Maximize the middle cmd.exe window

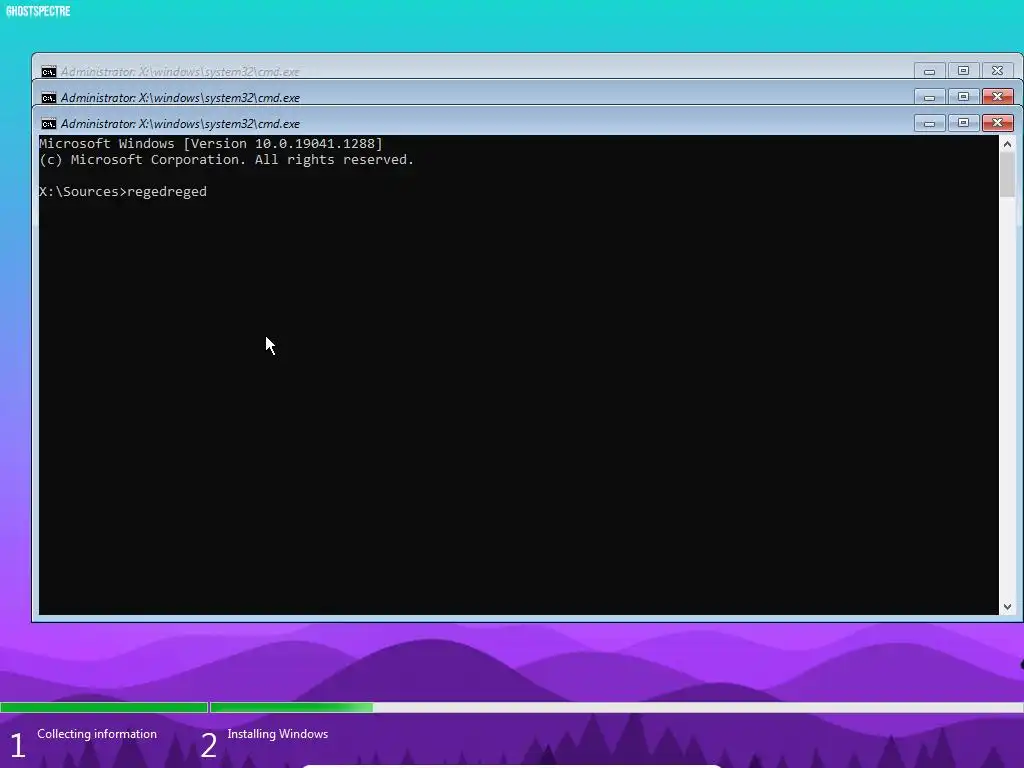[963, 97]
